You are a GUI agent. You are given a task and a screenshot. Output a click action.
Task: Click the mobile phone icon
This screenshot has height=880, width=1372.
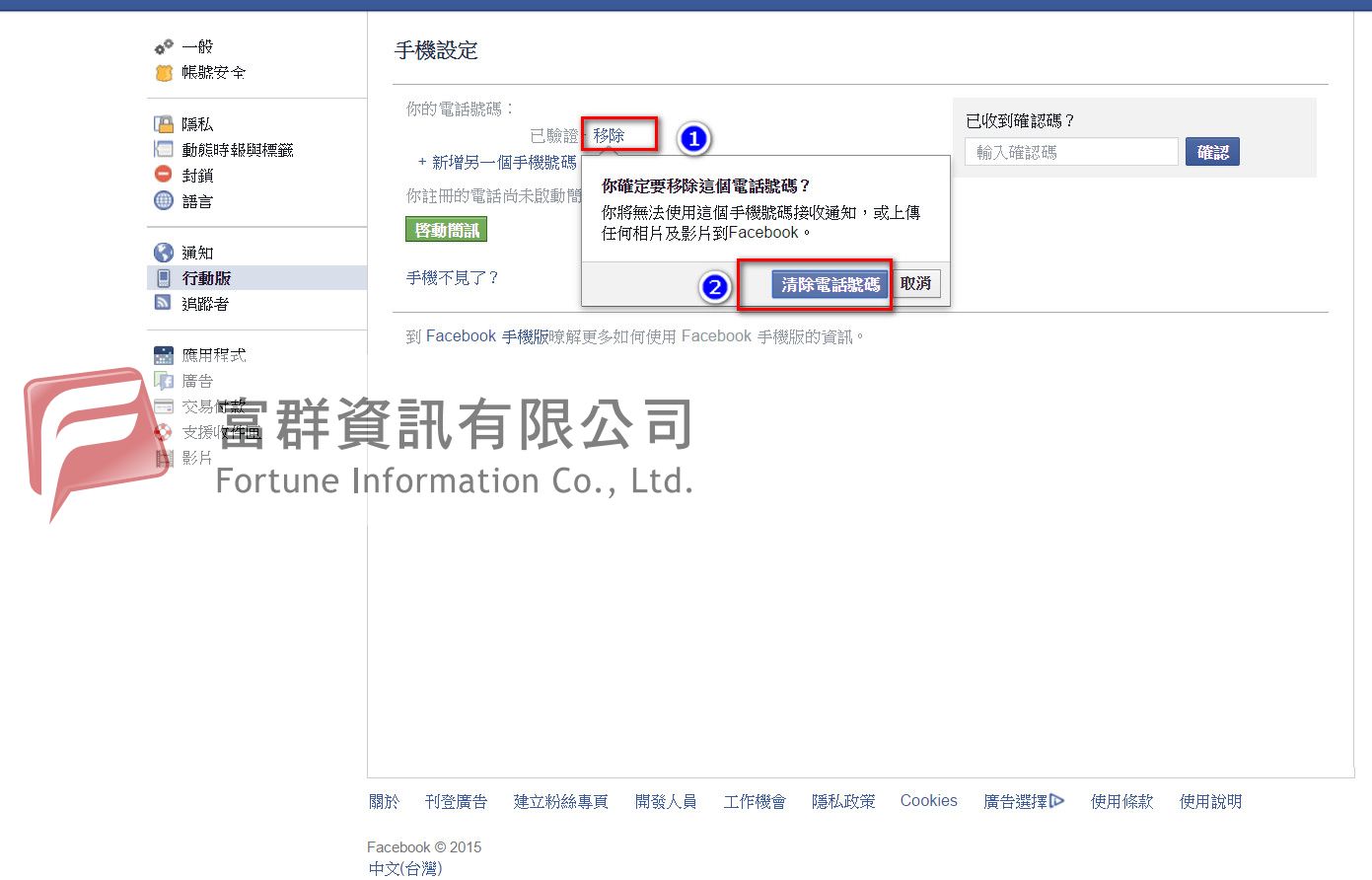pyautogui.click(x=164, y=278)
